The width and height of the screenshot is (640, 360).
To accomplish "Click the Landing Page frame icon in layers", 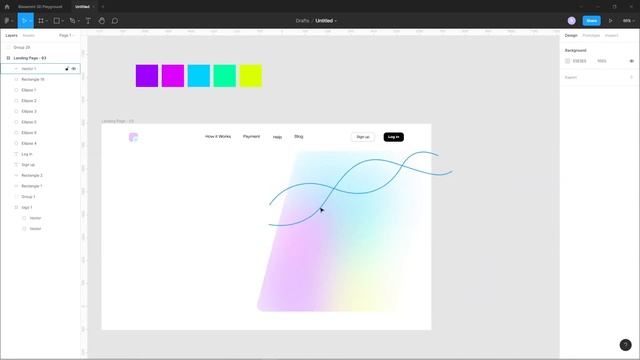I will pos(8,58).
